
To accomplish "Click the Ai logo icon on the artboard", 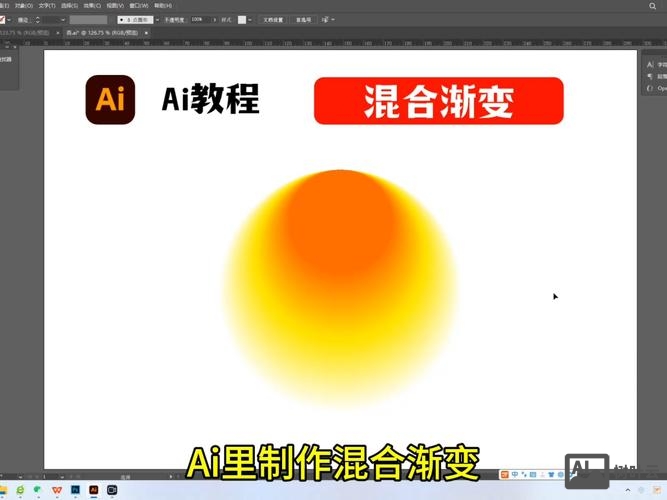I will (x=110, y=100).
